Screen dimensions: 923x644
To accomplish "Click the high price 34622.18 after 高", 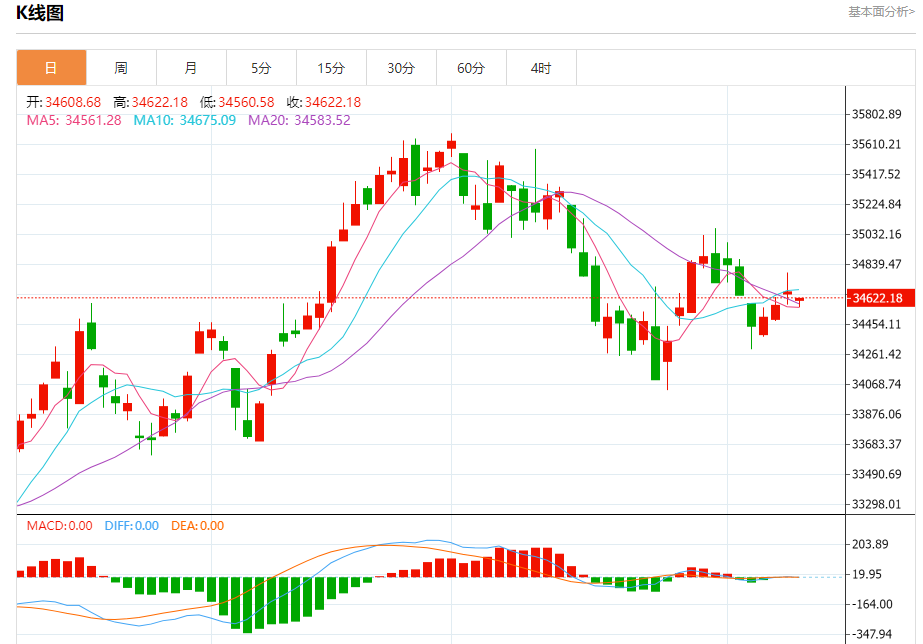I will pos(160,102).
